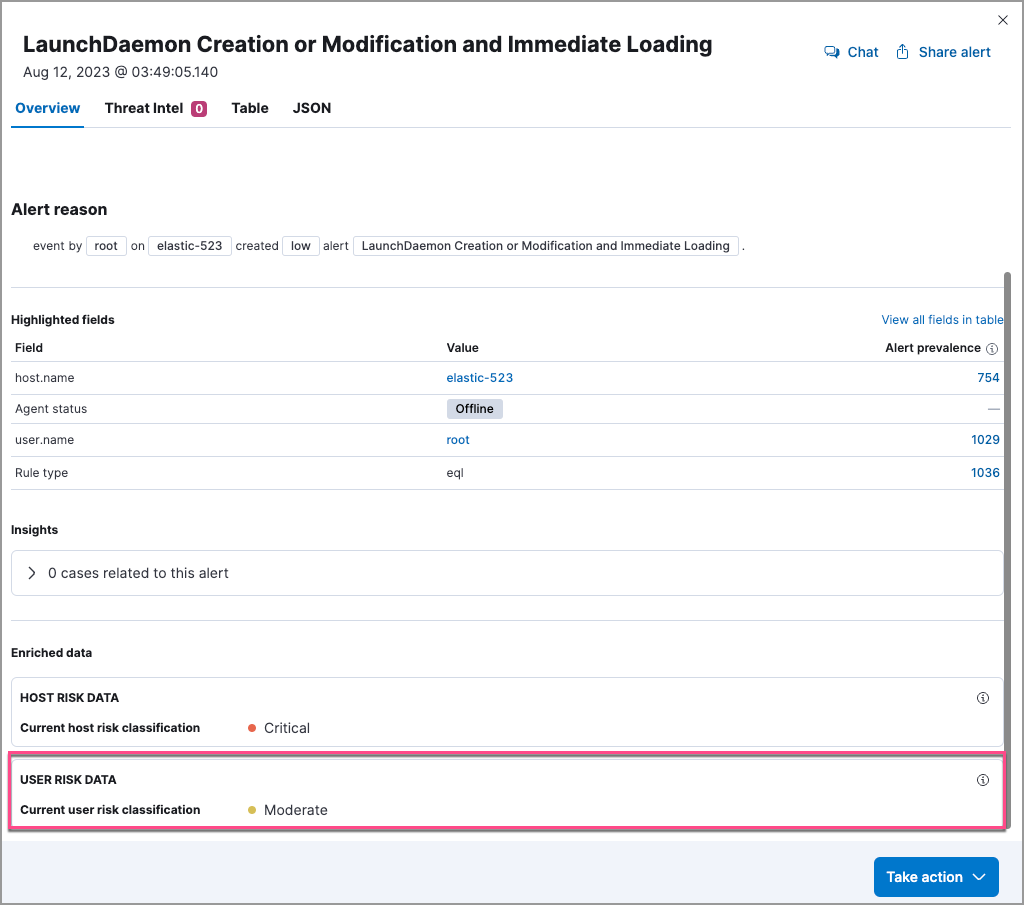
Task: Click the Share alert icon
Action: (x=903, y=51)
